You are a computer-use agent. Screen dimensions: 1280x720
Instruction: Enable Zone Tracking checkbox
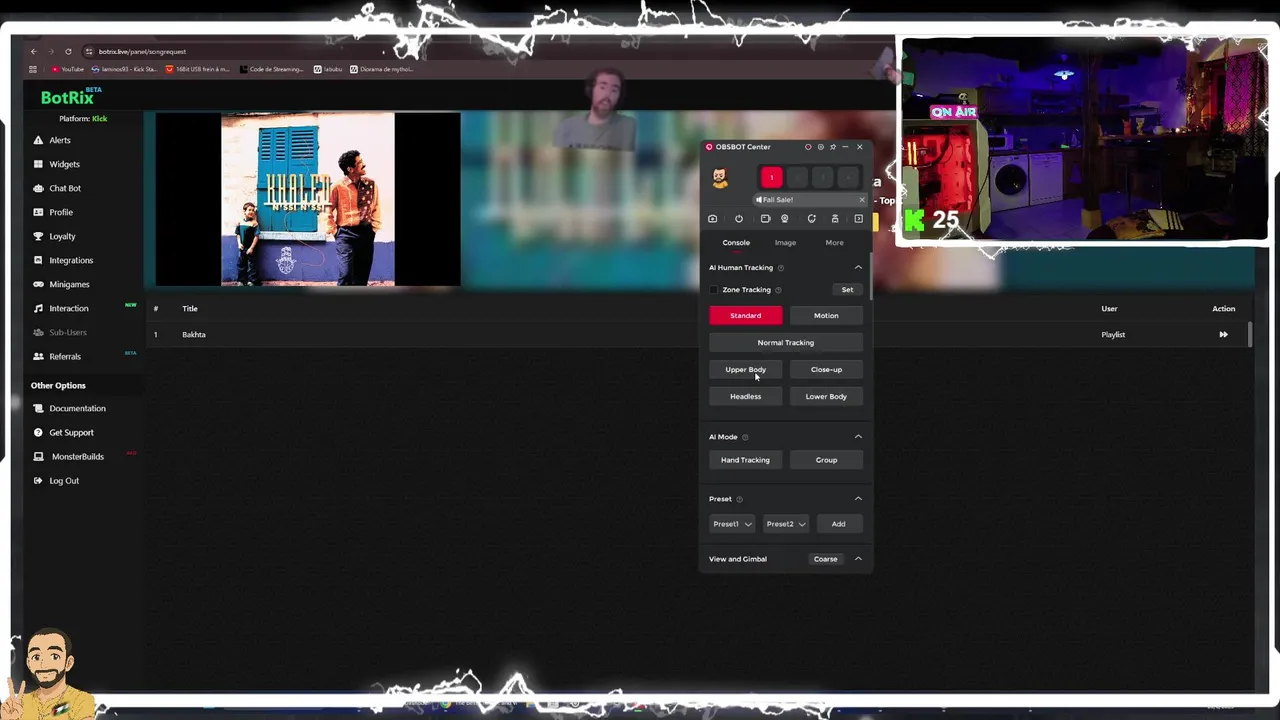714,290
